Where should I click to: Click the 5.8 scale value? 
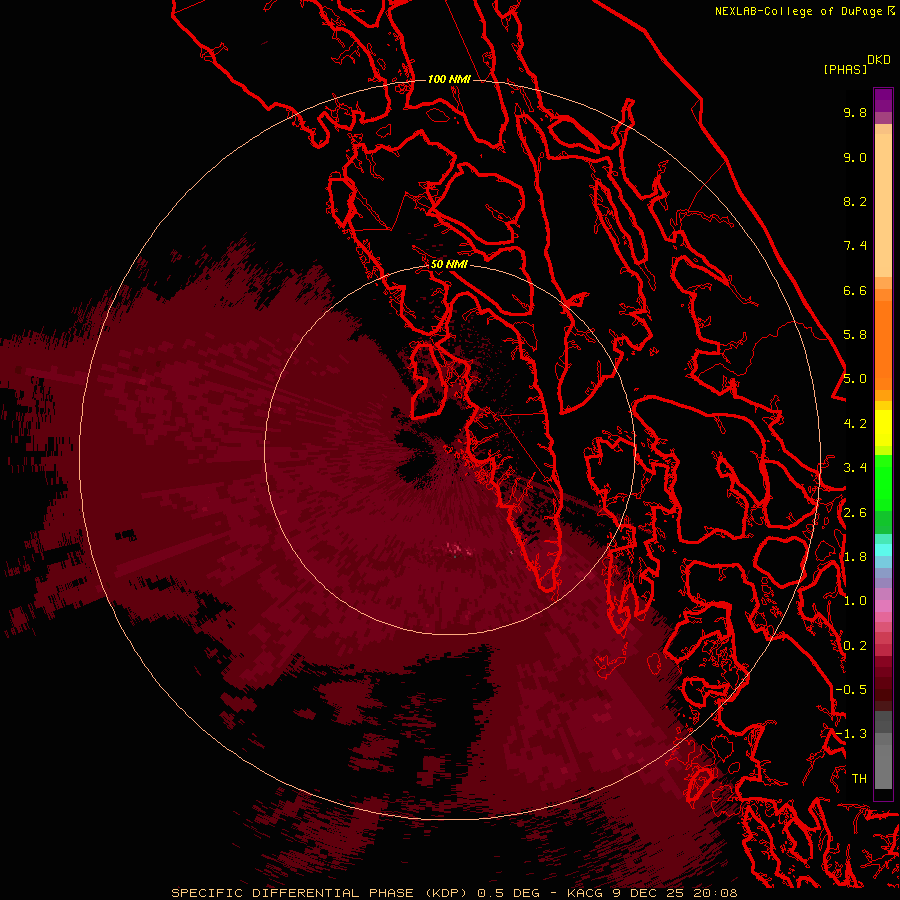coord(855,335)
